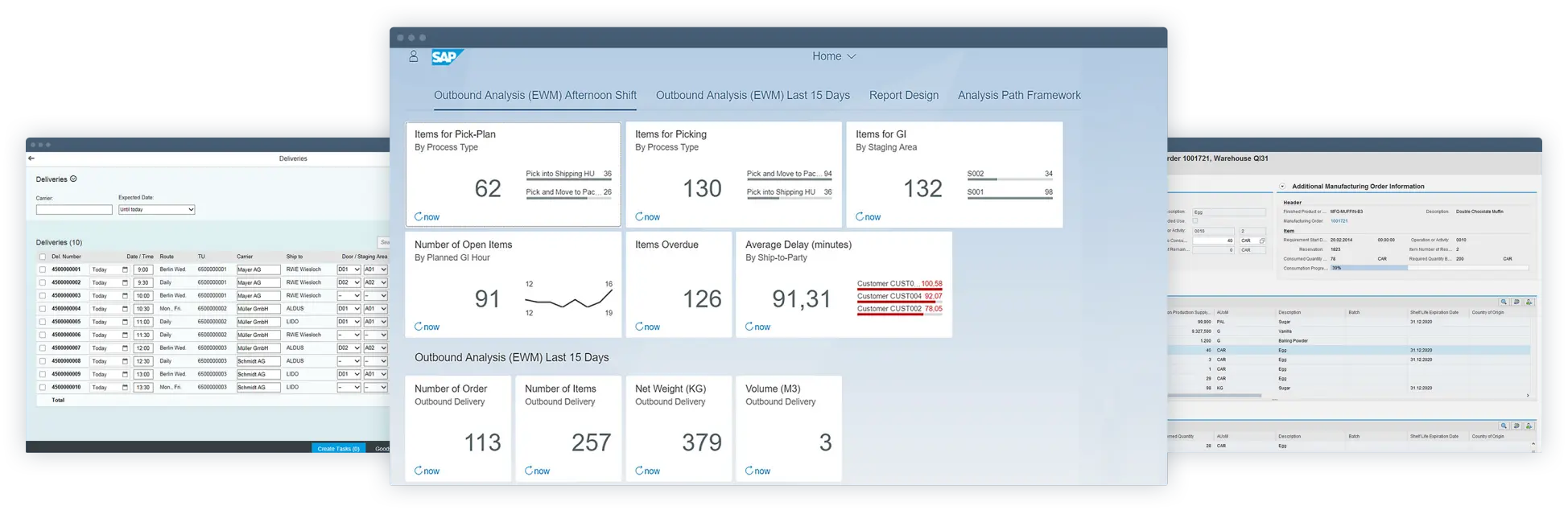Image resolution: width=1568 pixels, height=510 pixels.
Task: Refresh the Items for Pick-Plan tile
Action: point(427,217)
